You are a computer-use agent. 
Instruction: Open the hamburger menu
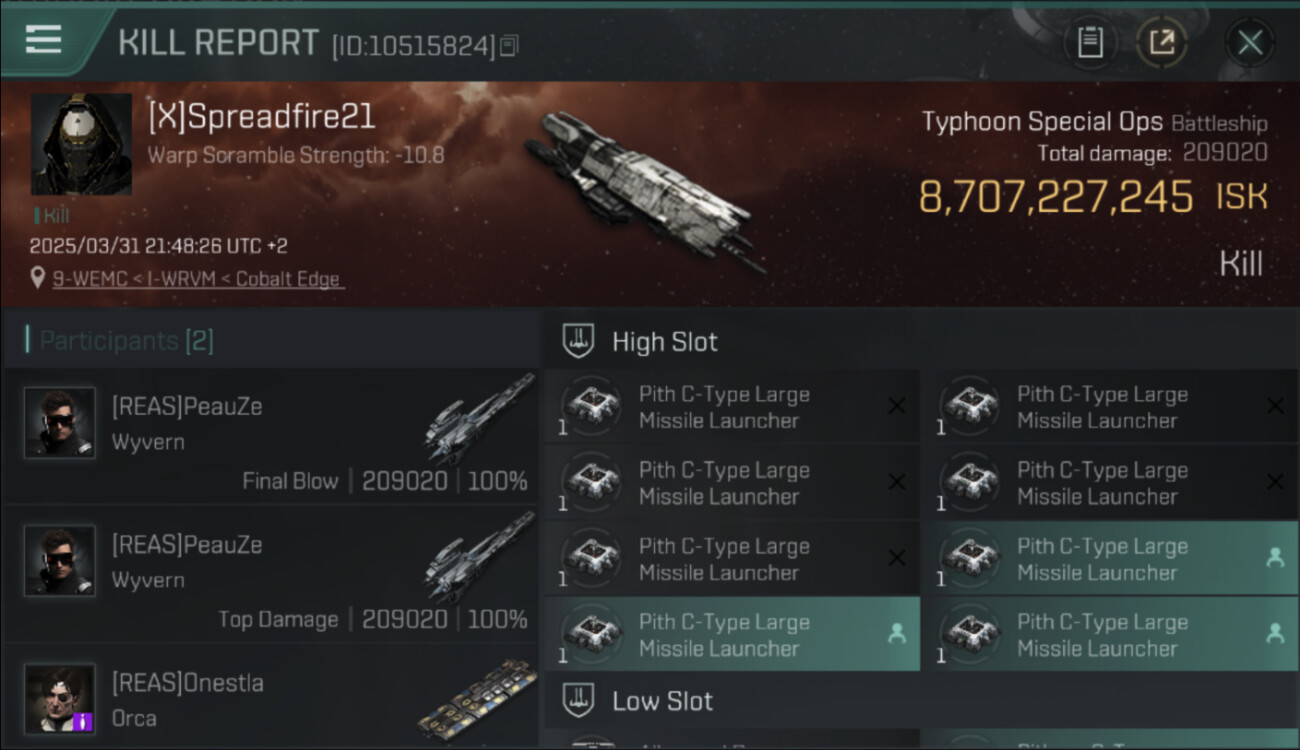(43, 40)
